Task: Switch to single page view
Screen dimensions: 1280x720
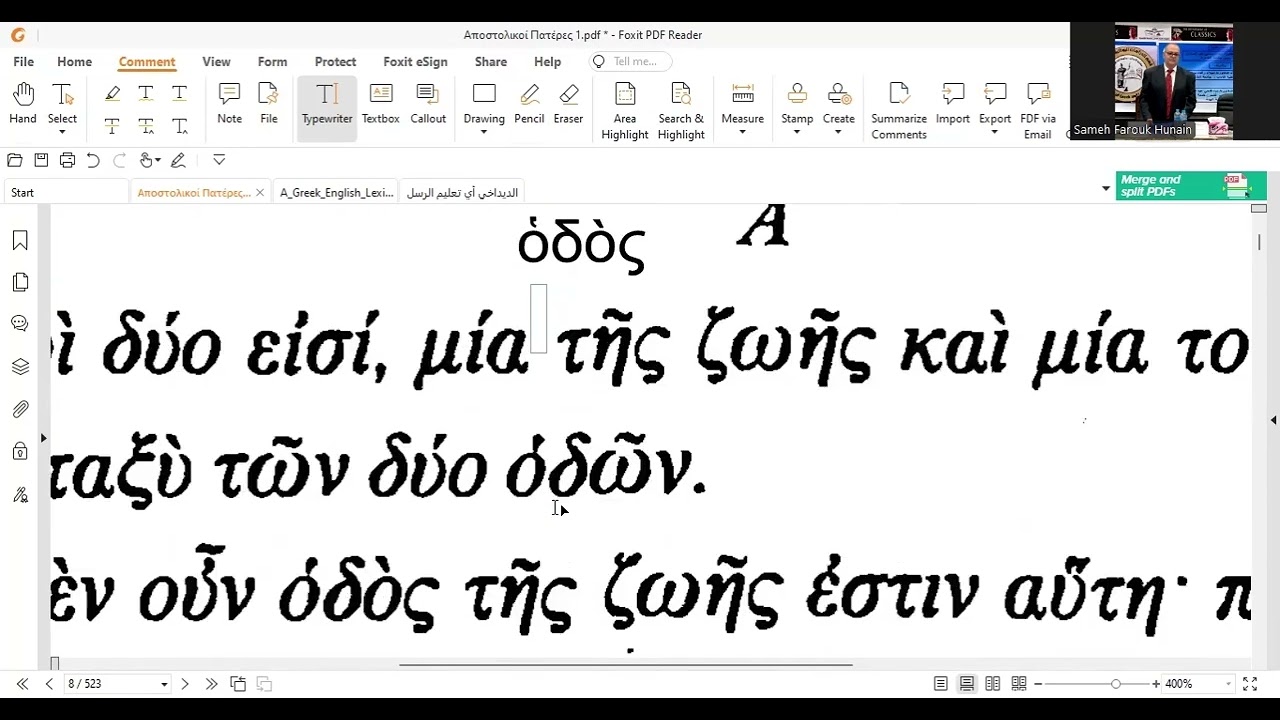Action: (941, 684)
